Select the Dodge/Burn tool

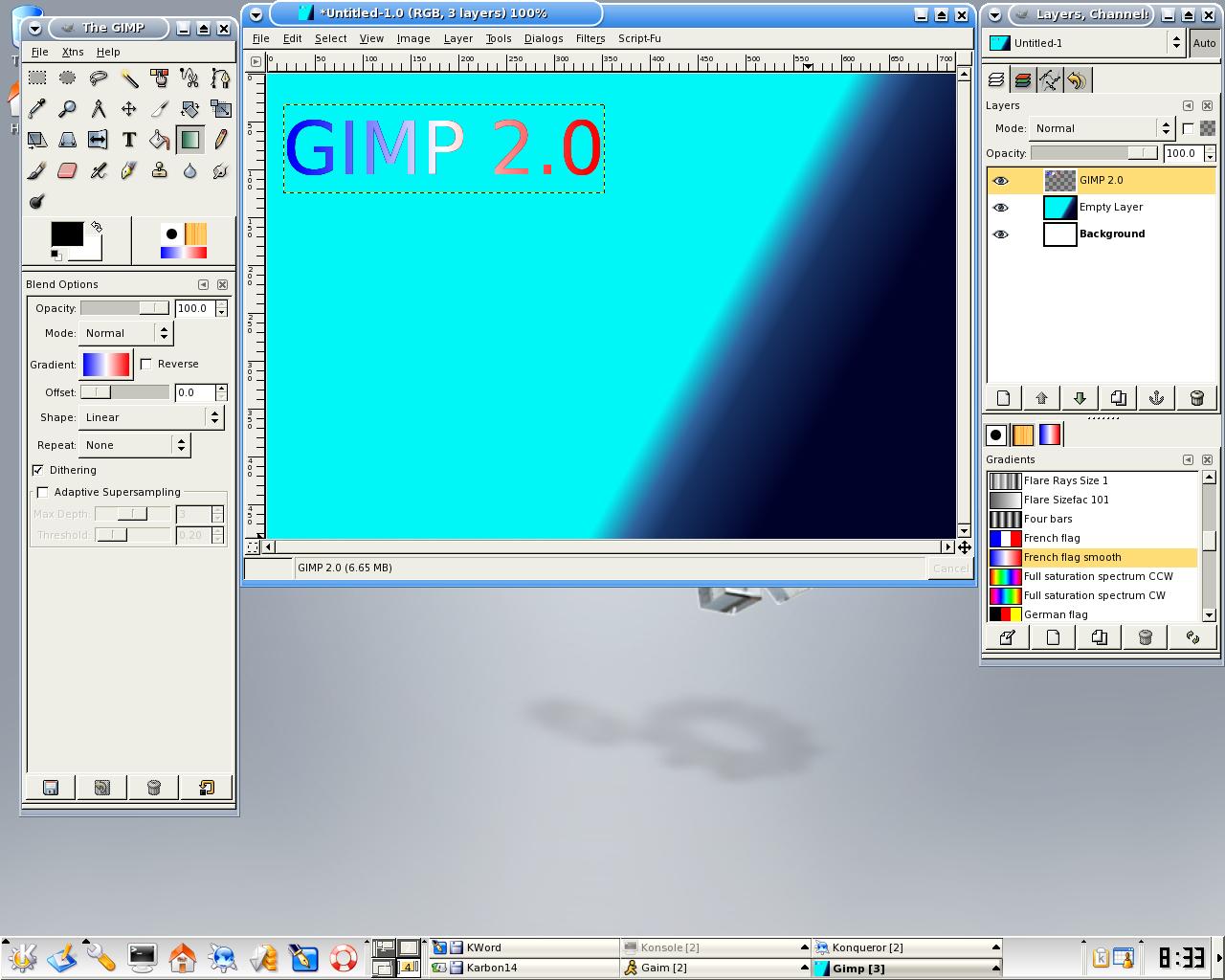click(37, 201)
